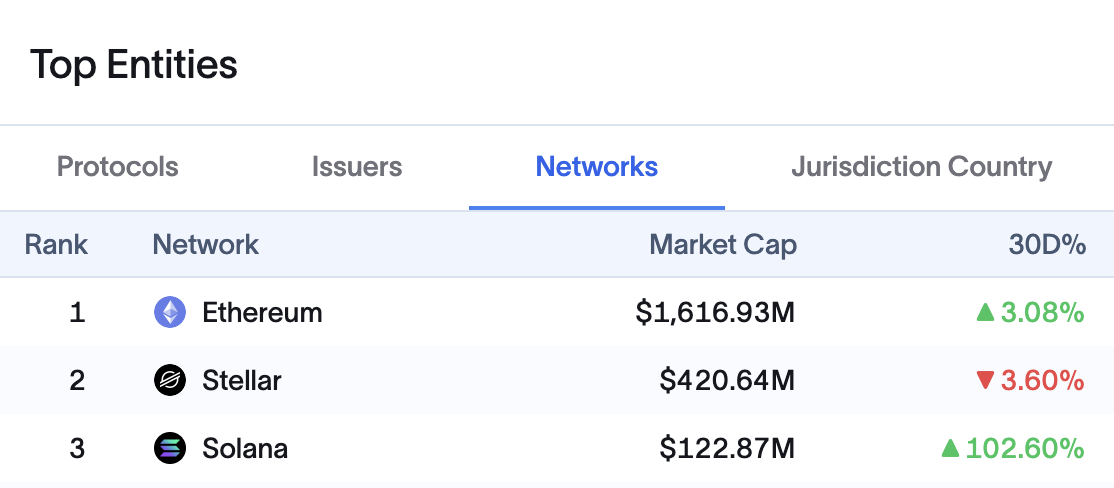Open the Jurisdiction Country tab
This screenshot has height=488, width=1114.
pyautogui.click(x=921, y=167)
